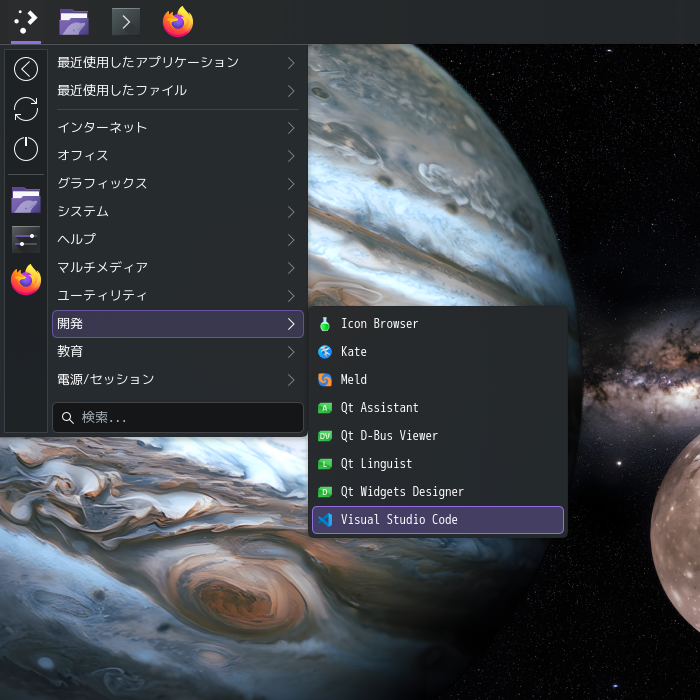Select the マルチメディア label text
Viewport: 700px width, 700px height.
[102, 267]
